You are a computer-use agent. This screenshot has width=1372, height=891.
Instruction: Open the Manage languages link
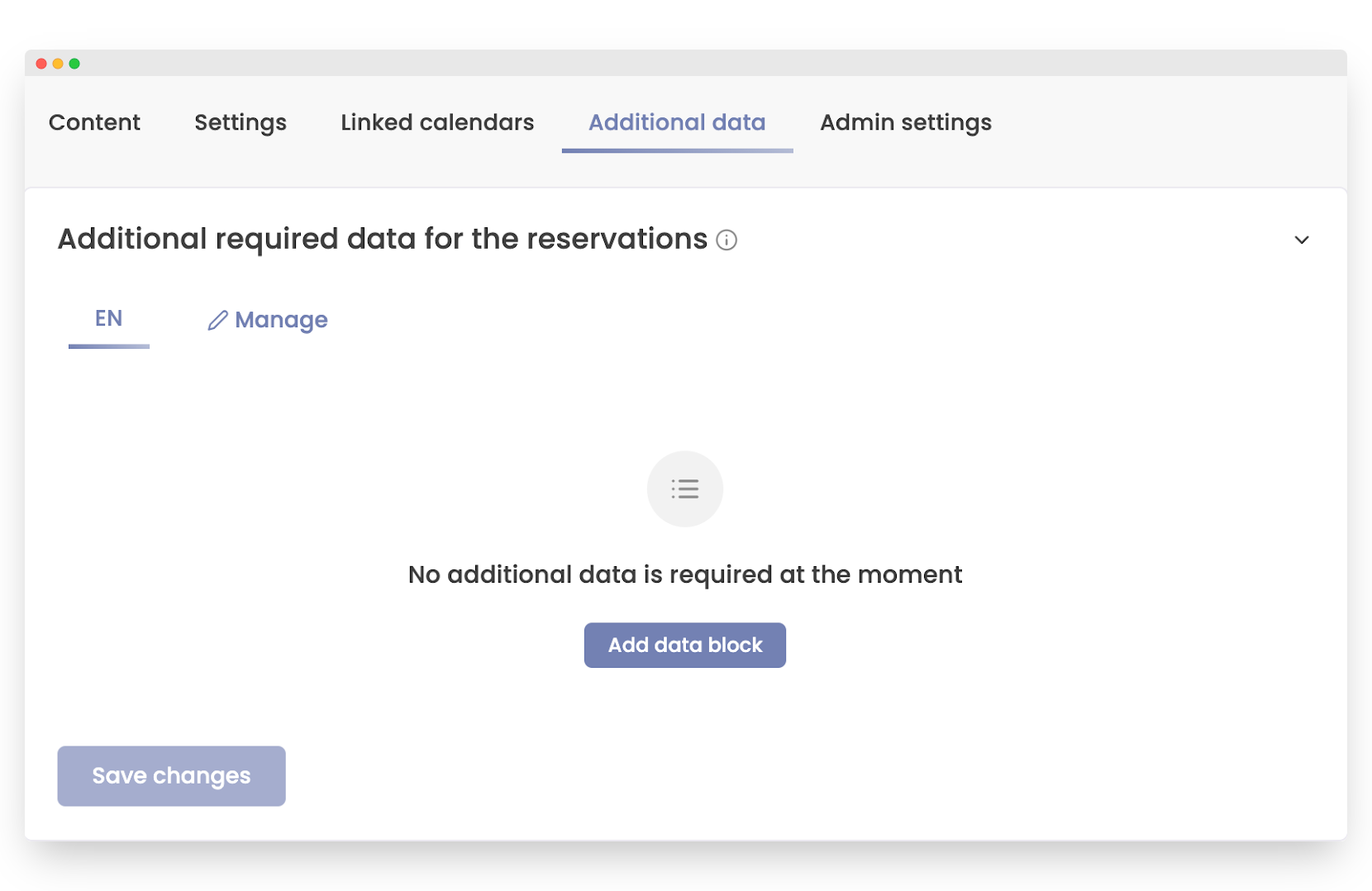coord(281,320)
